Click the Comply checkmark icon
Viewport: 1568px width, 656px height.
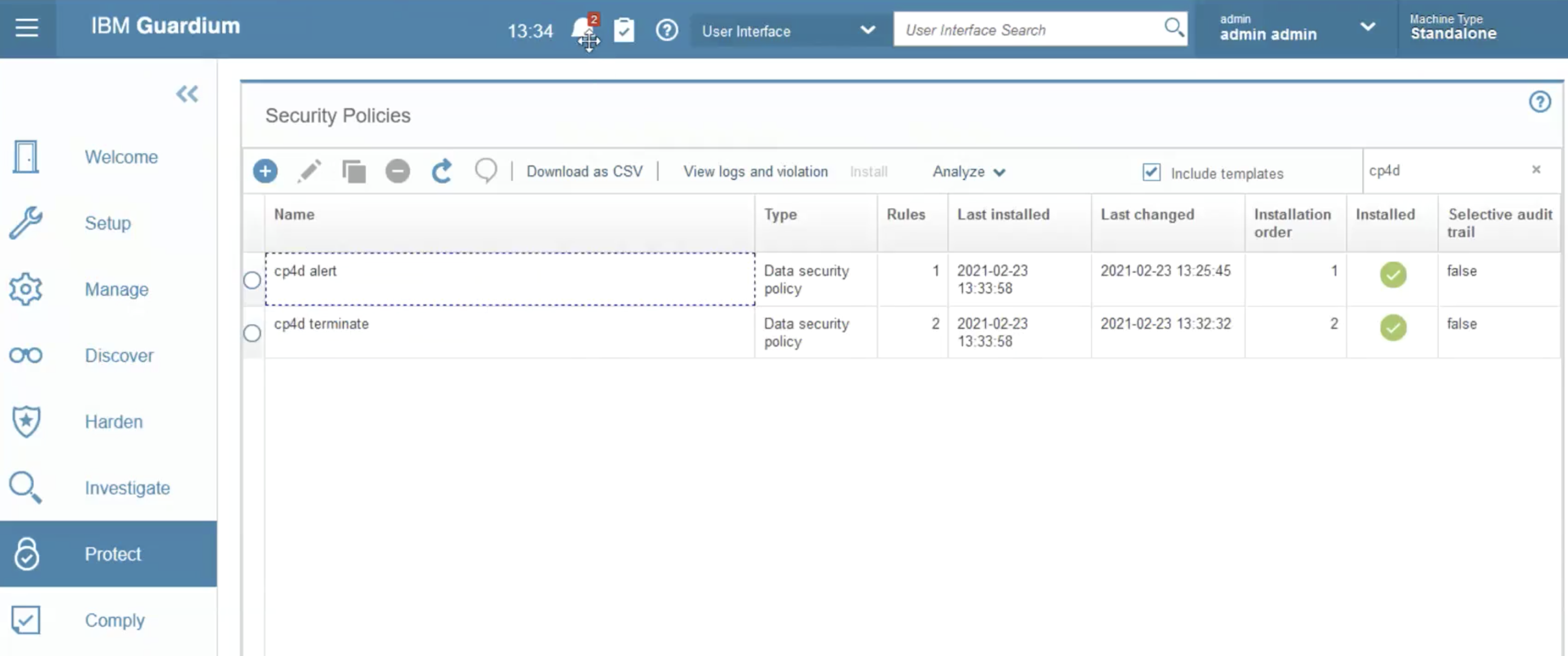(x=26, y=620)
